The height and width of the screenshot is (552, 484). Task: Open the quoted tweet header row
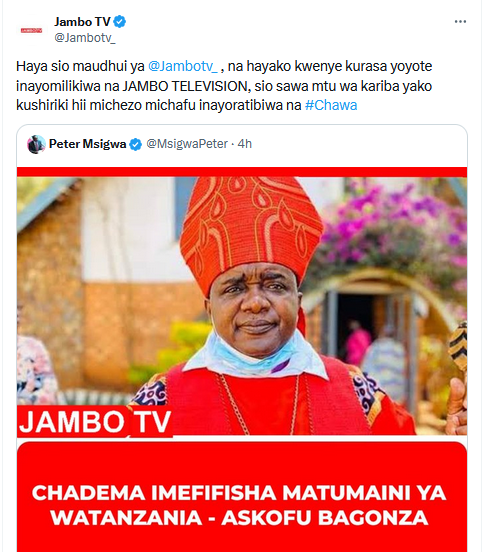pyautogui.click(x=242, y=144)
